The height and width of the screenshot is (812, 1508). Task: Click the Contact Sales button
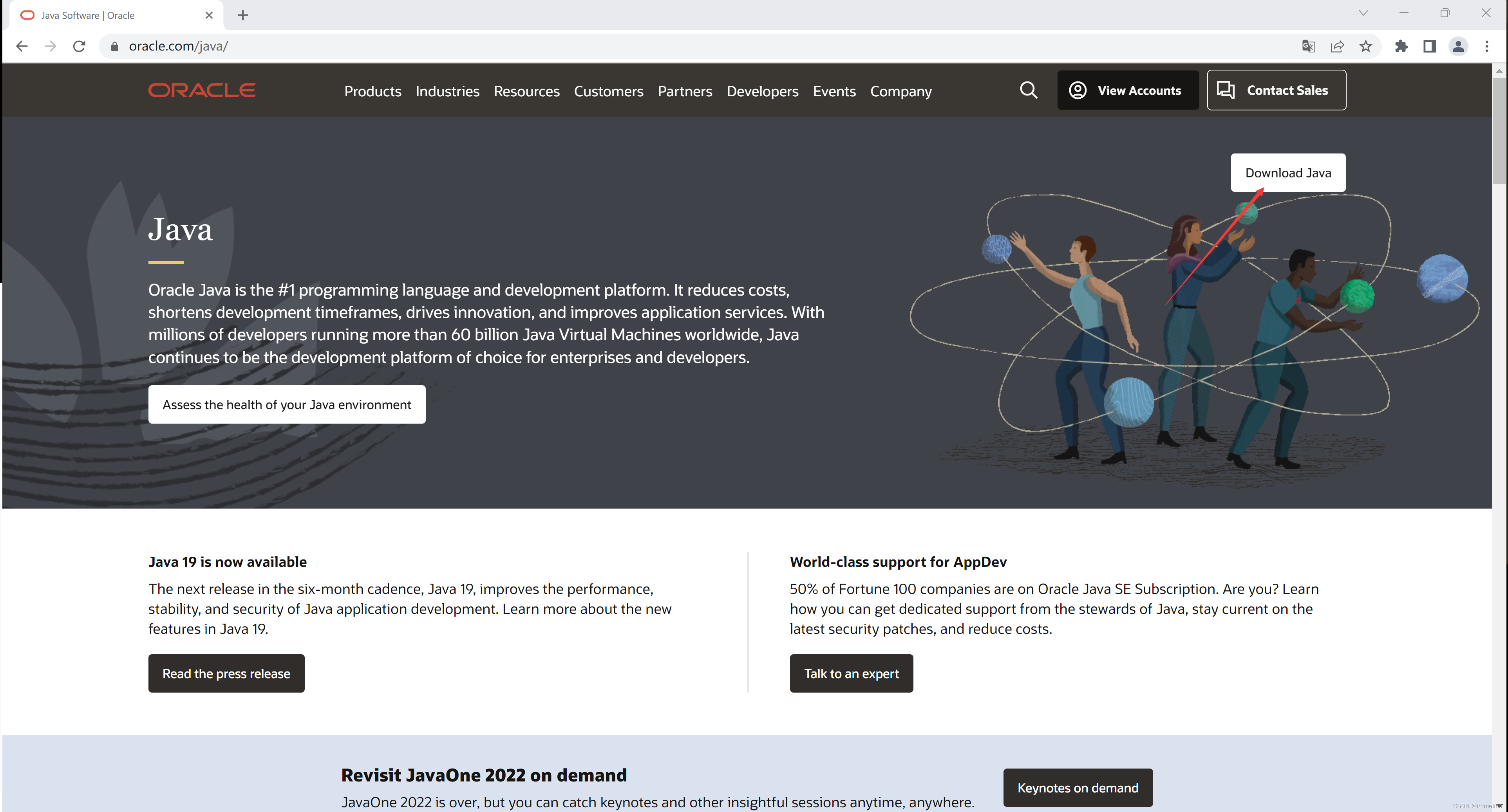[1276, 90]
